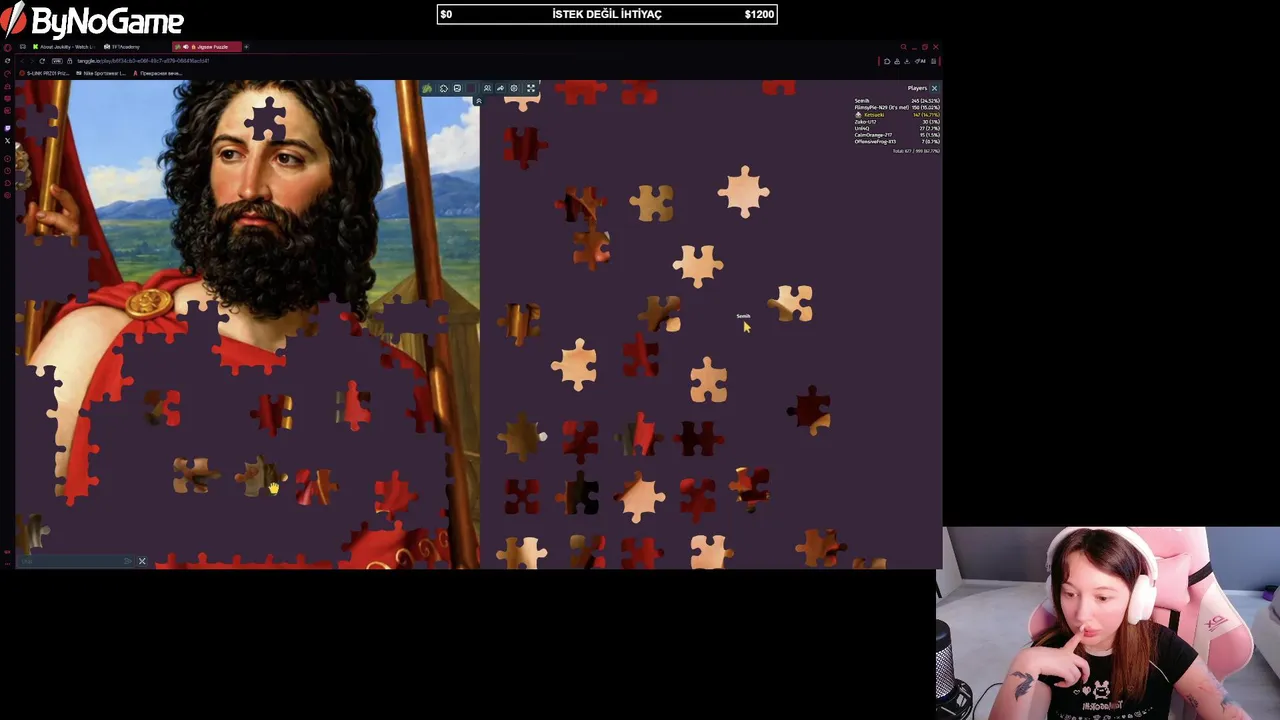Open browser downloads icon
The image size is (1280, 720).
pyautogui.click(x=907, y=61)
